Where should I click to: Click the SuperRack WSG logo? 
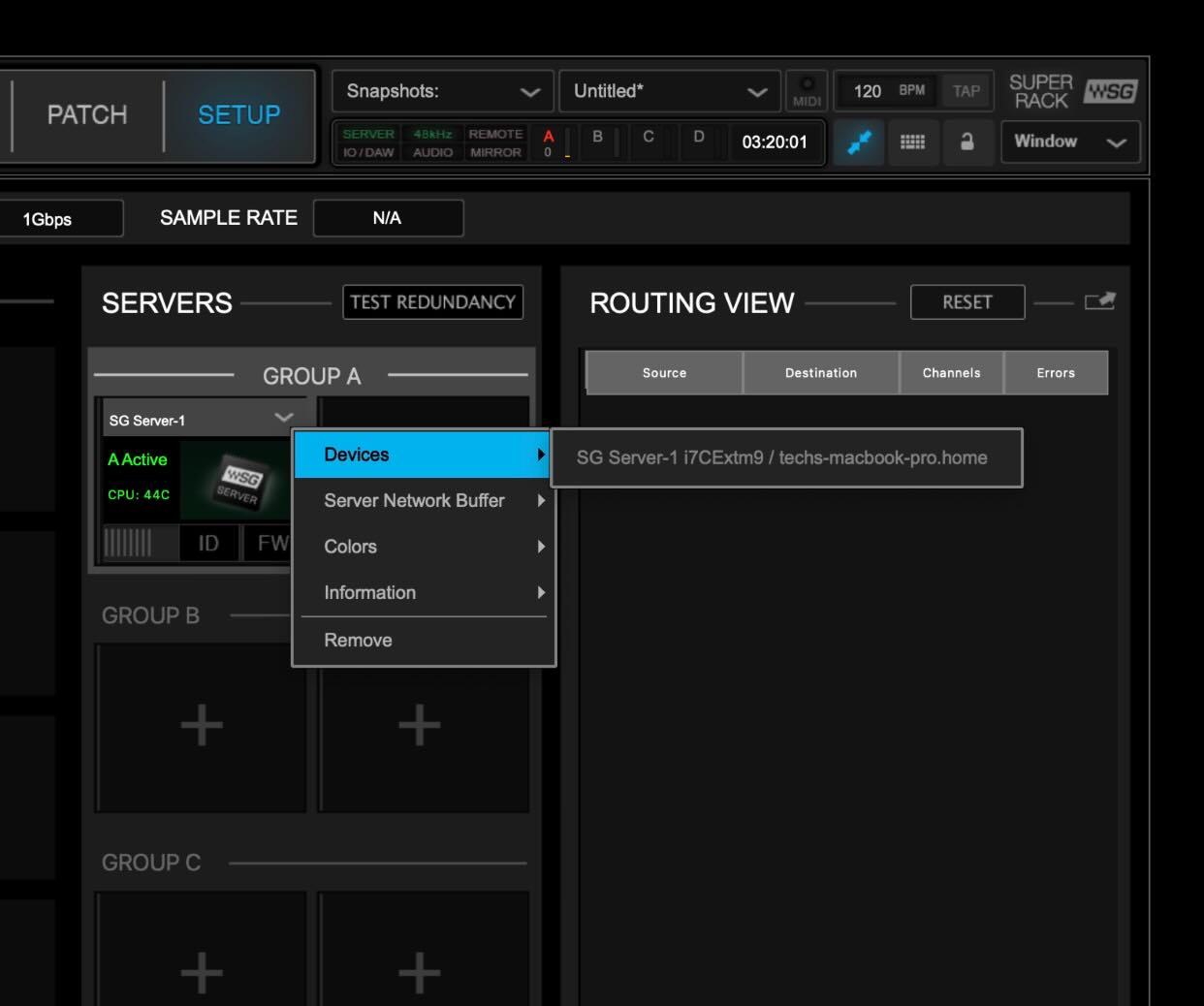click(1072, 91)
